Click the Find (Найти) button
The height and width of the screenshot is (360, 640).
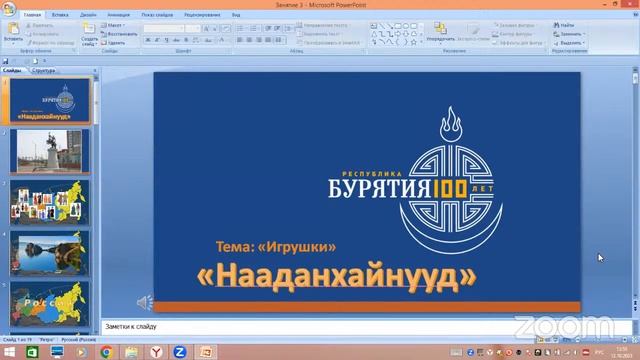pyautogui.click(x=564, y=25)
